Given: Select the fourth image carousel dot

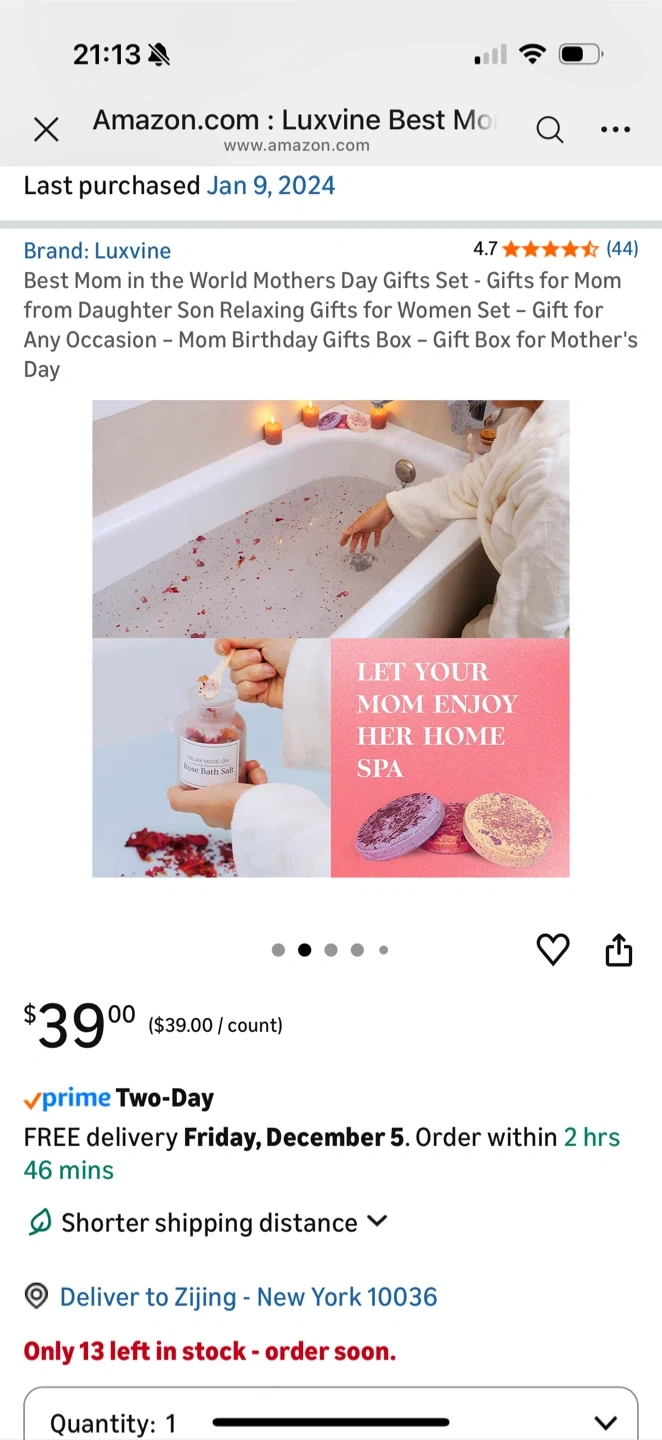Looking at the screenshot, I should [357, 950].
